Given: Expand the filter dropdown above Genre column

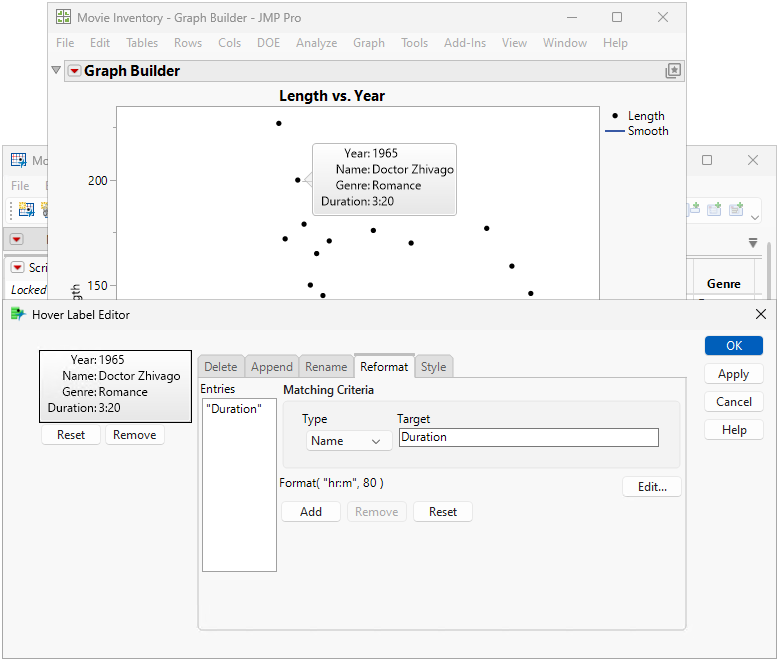Looking at the screenshot, I should (753, 243).
